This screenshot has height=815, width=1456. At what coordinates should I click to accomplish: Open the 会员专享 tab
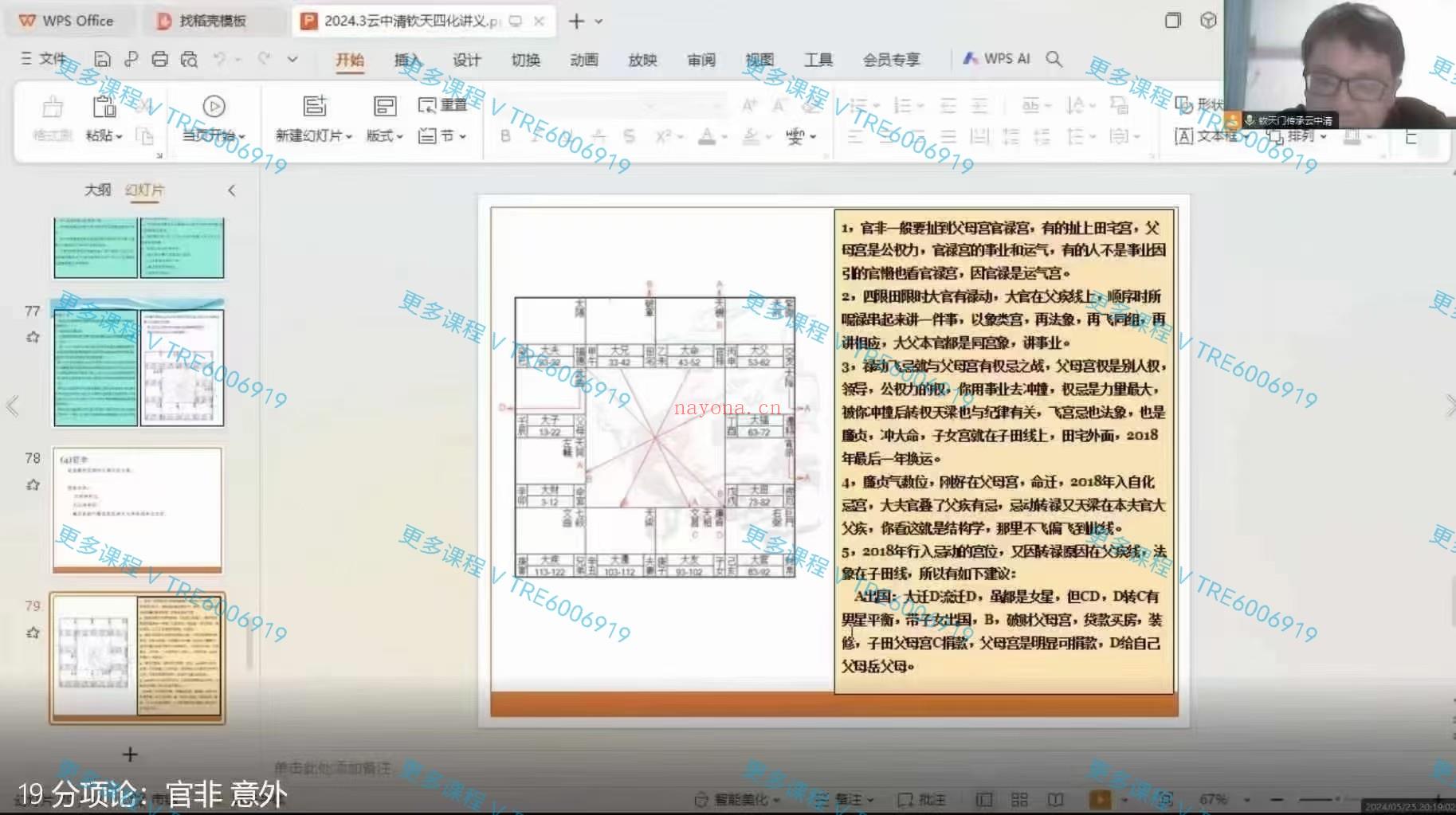[891, 60]
